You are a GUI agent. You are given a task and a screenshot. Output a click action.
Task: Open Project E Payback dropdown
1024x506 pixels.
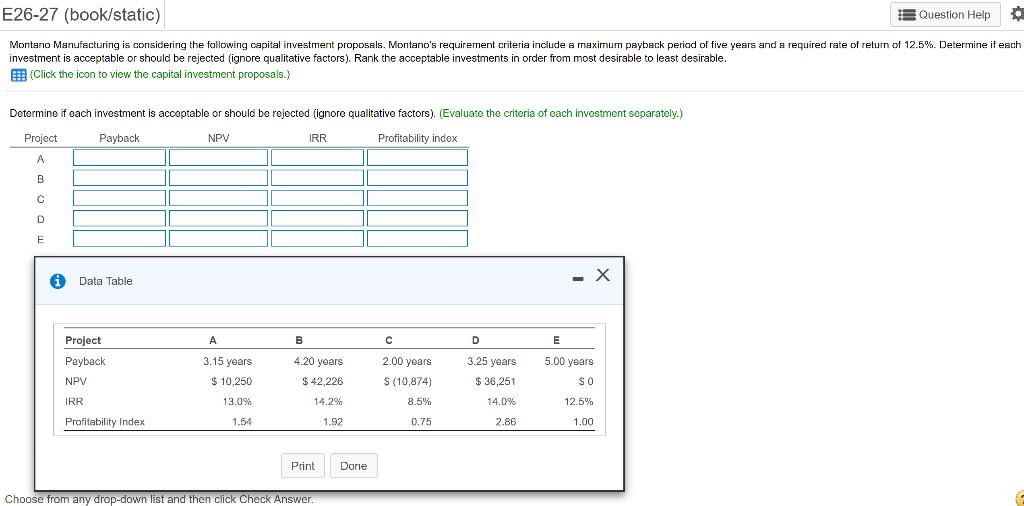pyautogui.click(x=120, y=238)
